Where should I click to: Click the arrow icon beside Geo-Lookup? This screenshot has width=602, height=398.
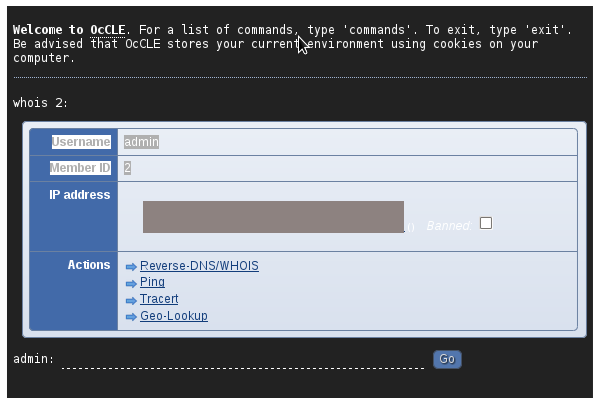(x=131, y=317)
